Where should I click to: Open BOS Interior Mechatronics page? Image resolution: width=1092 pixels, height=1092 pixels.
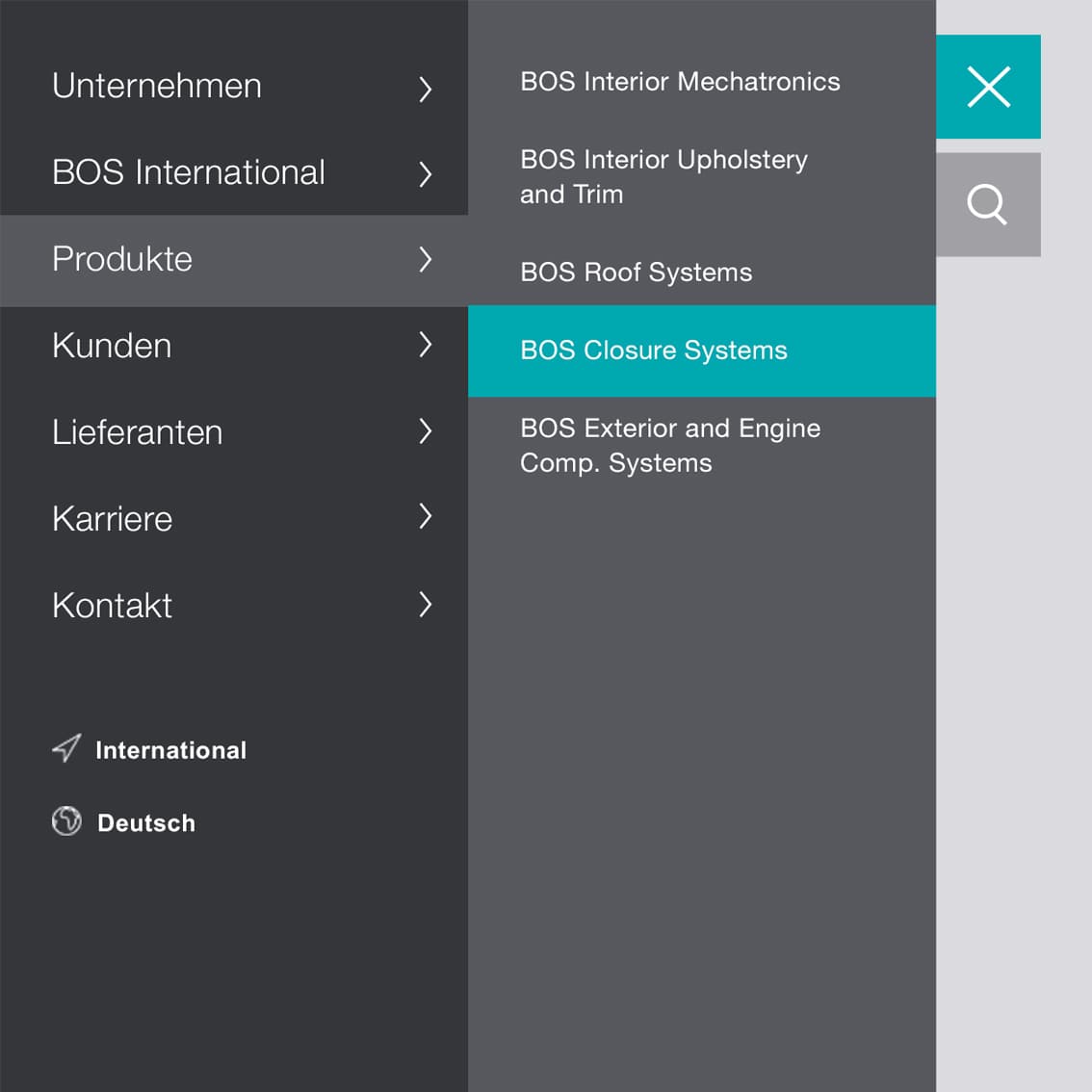tap(680, 82)
